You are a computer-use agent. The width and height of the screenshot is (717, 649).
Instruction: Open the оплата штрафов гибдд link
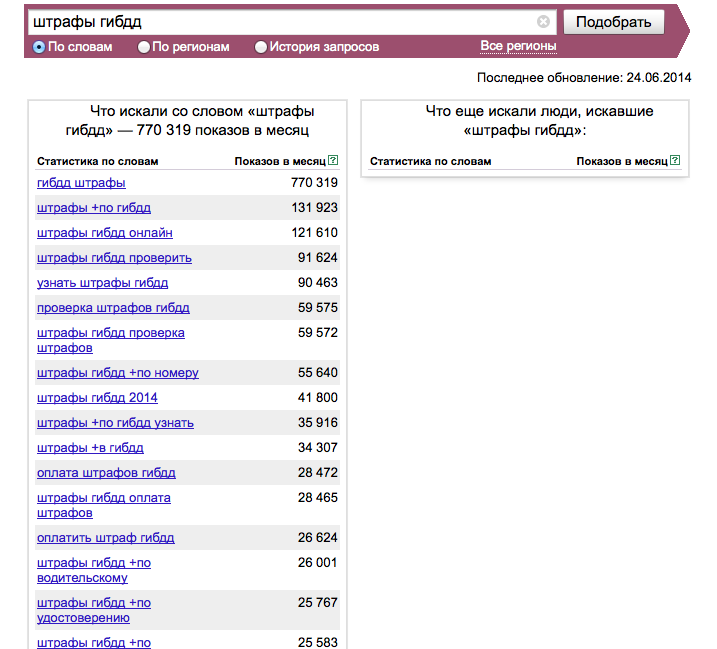[x=106, y=473]
